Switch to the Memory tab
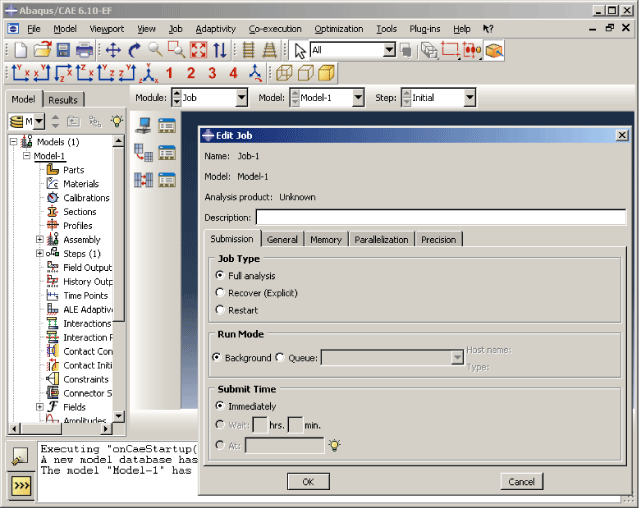 tap(326, 240)
